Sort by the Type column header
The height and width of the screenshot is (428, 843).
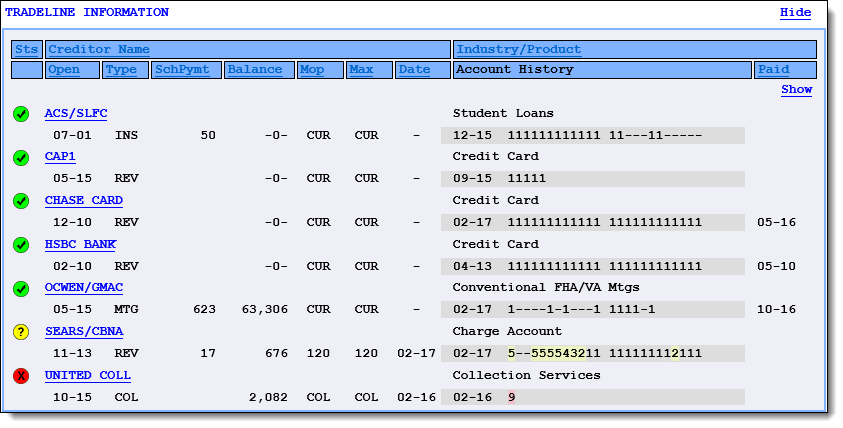coord(121,70)
